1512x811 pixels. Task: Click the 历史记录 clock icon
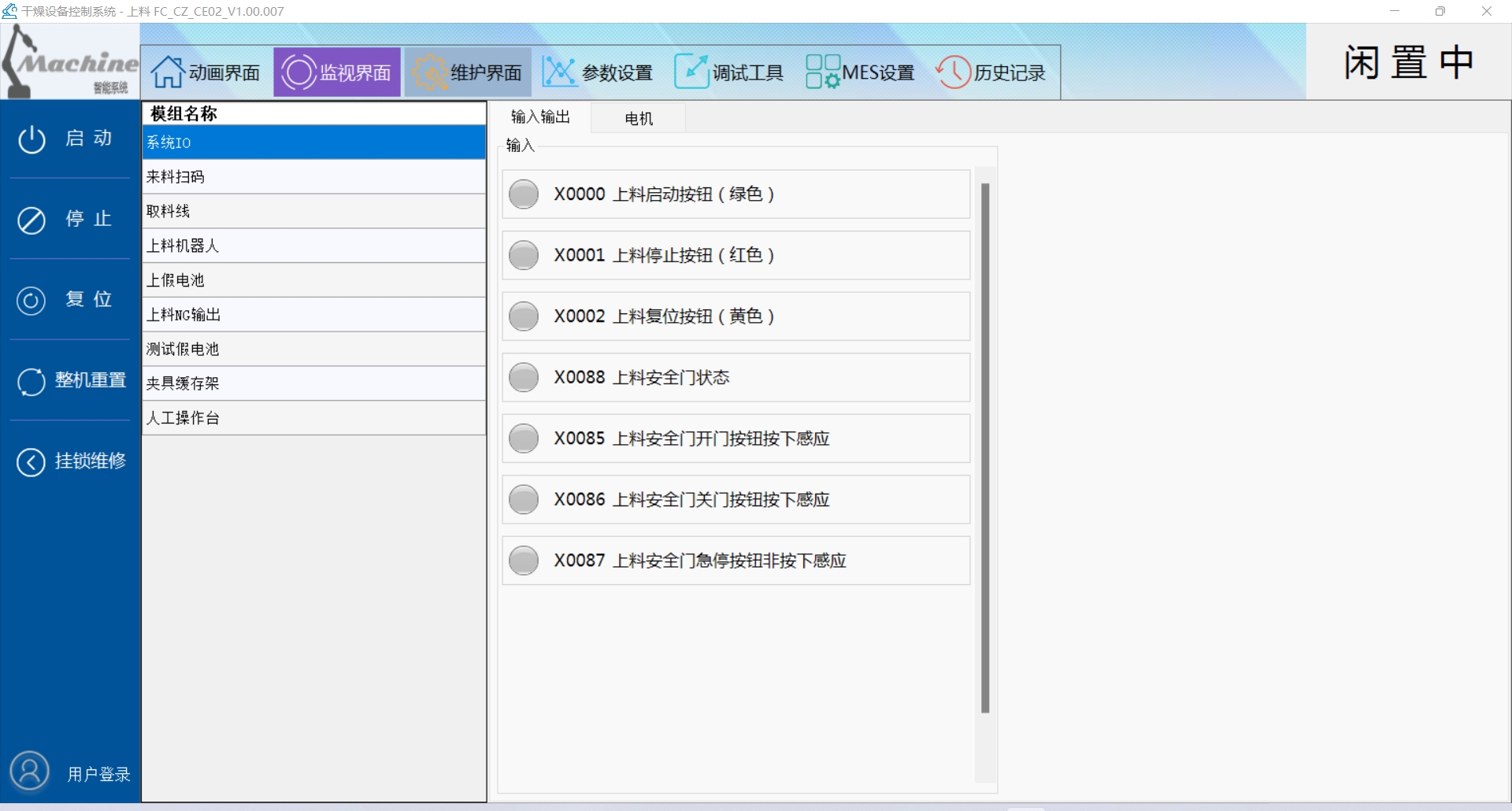coord(953,72)
